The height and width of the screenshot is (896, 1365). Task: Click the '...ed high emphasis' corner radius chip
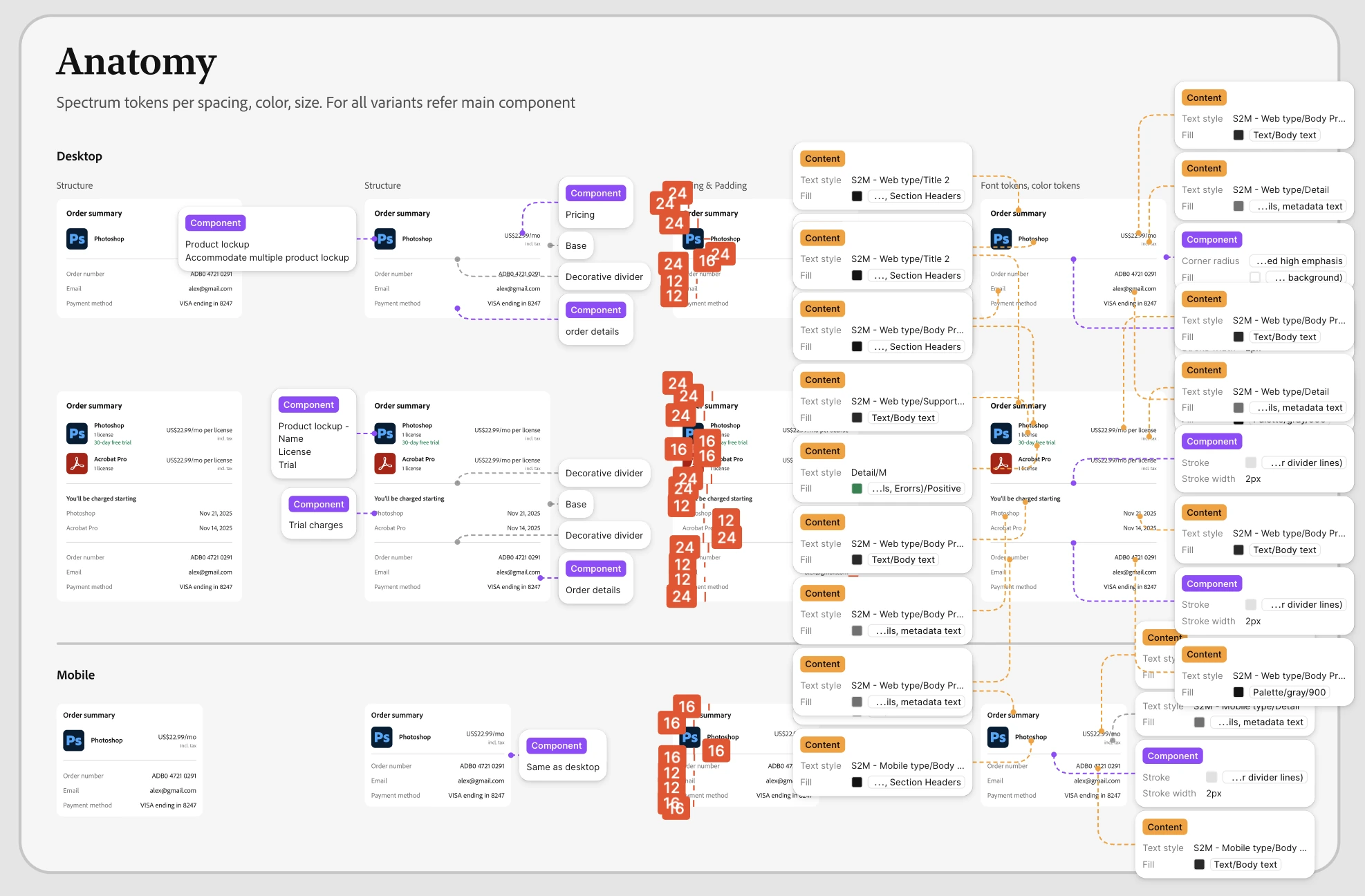(x=1298, y=261)
